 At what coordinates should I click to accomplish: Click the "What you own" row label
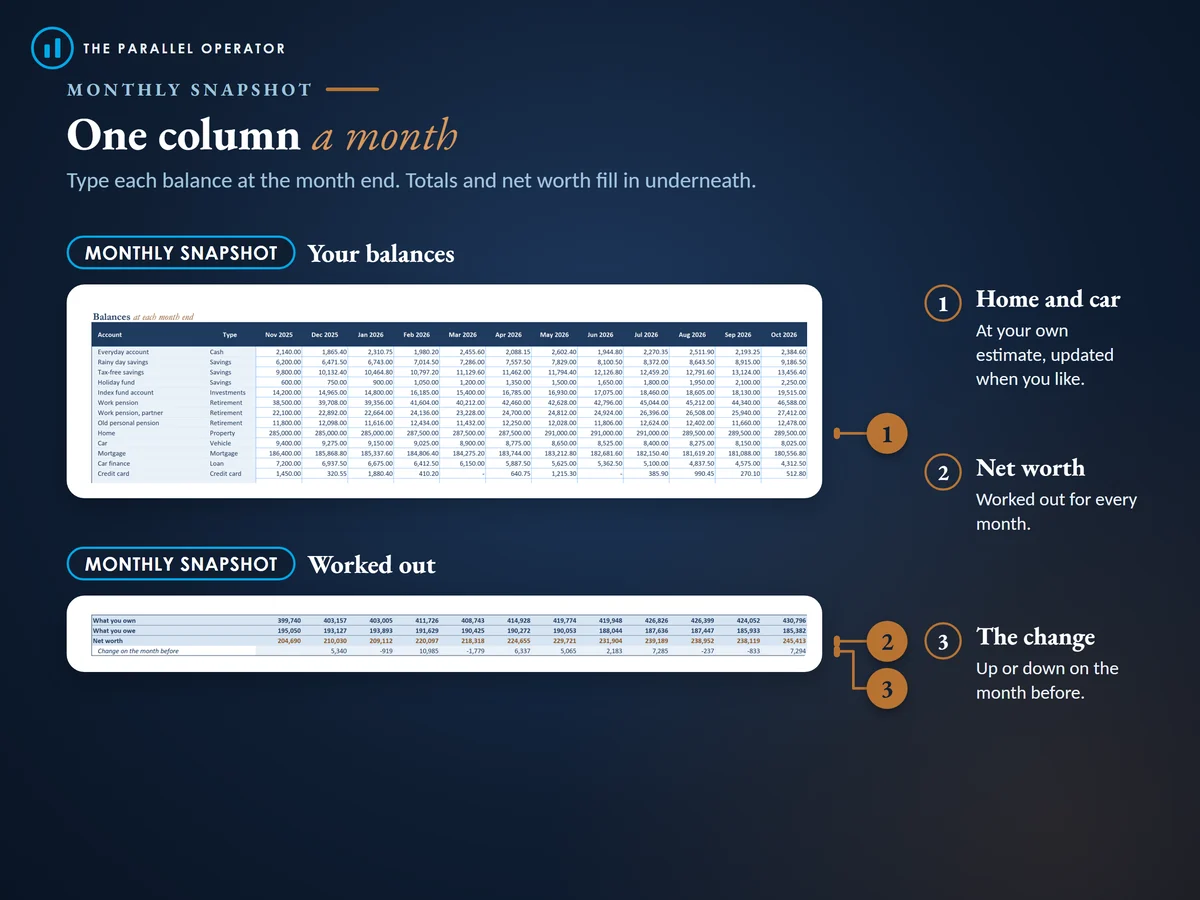[114, 620]
